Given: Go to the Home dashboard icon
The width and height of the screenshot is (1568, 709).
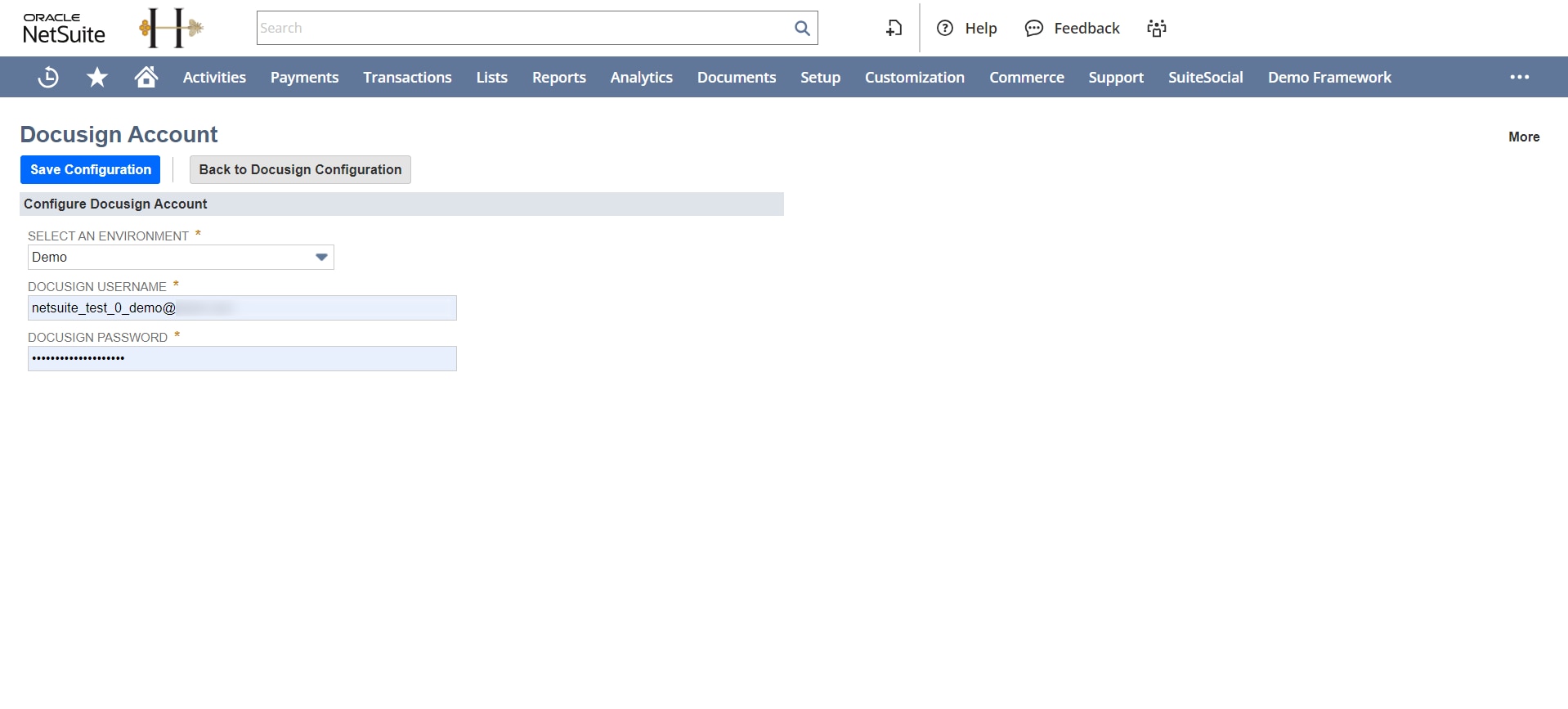Looking at the screenshot, I should tap(146, 77).
